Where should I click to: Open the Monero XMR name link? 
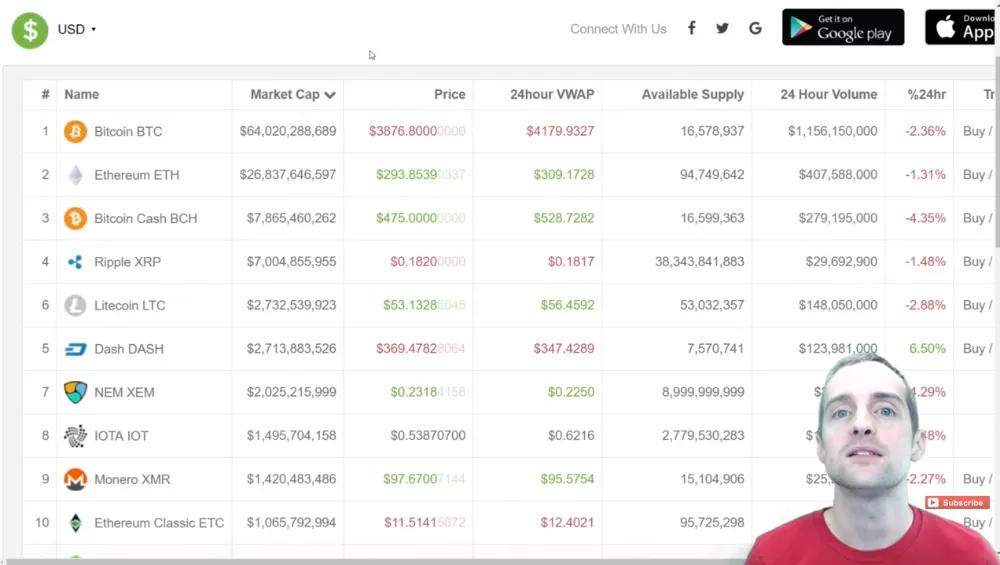point(132,479)
